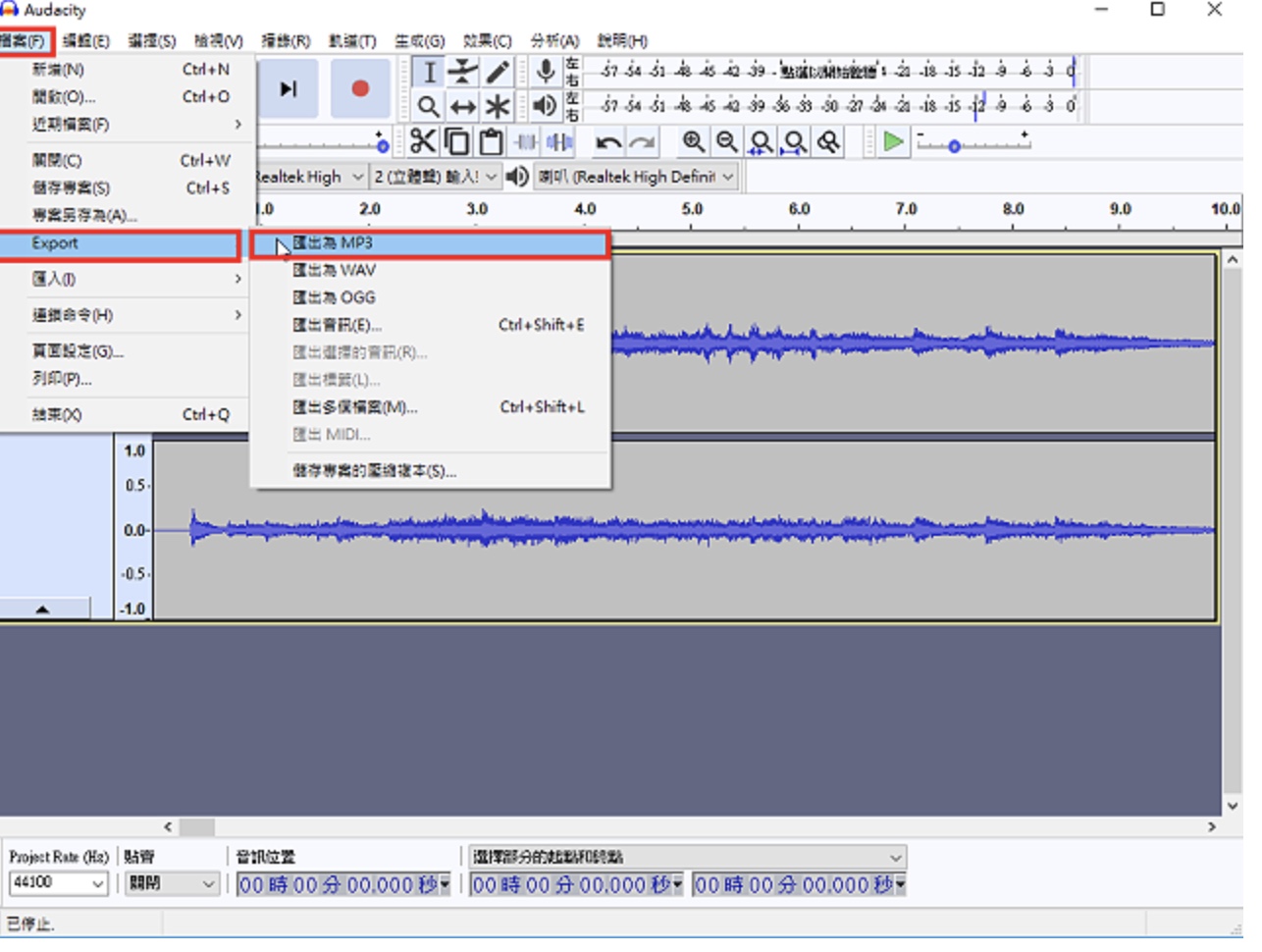This screenshot has width=1262, height=952.
Task: Open the 效果(C) menu
Action: tap(488, 41)
